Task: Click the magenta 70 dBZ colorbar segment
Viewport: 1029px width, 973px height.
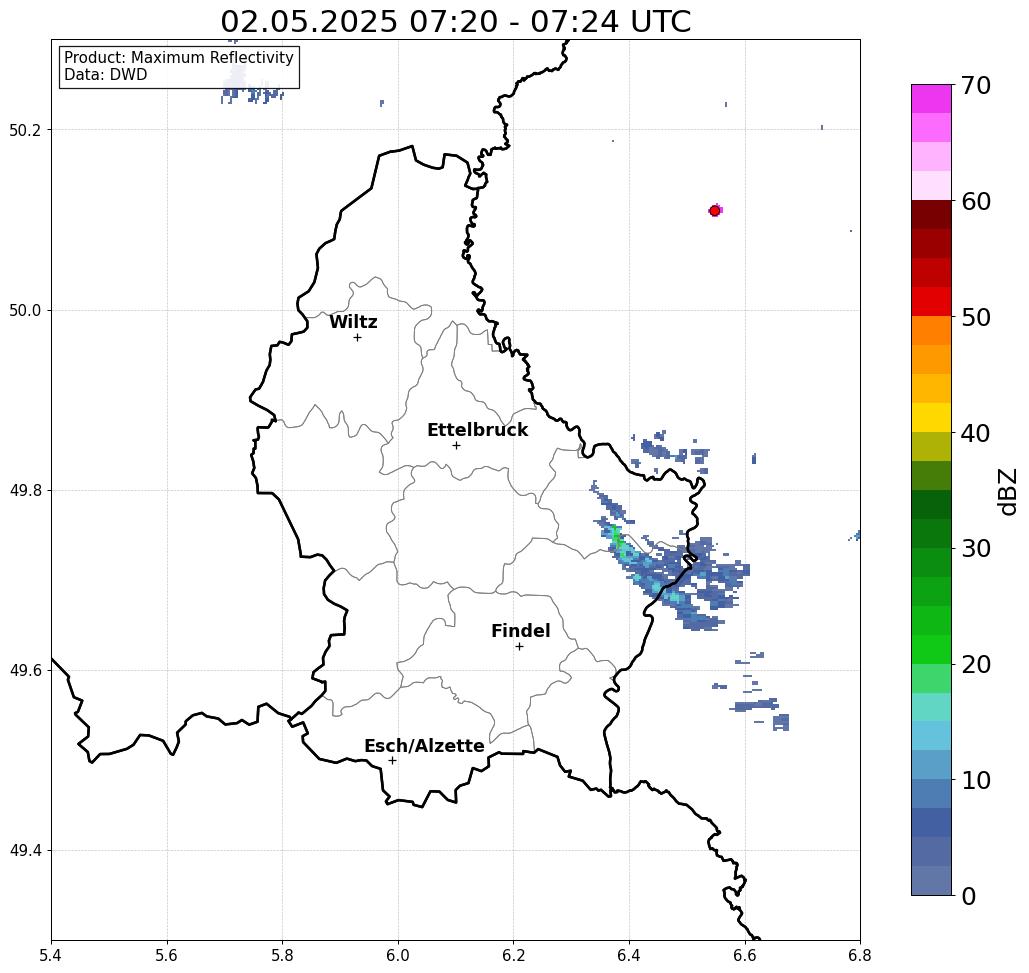Action: (x=931, y=99)
